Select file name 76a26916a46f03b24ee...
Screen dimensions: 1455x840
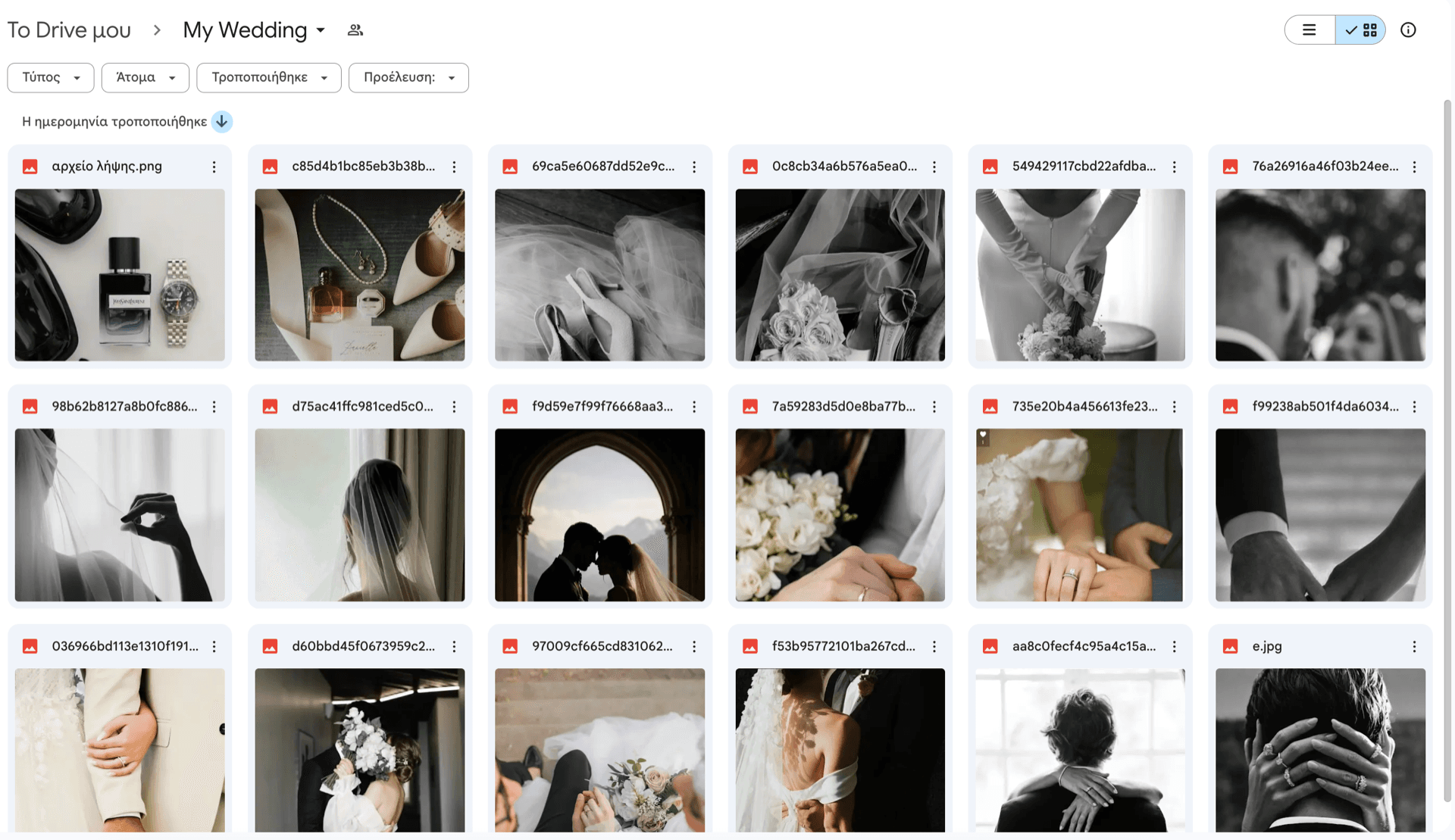pos(1325,167)
